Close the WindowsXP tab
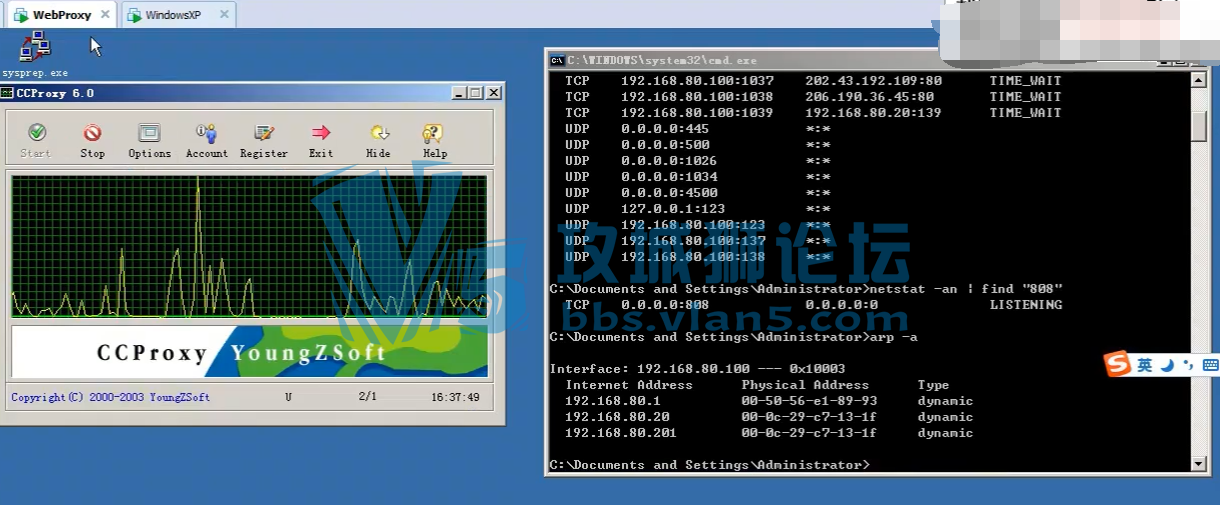Screen dimensions: 1220x505 [x=224, y=15]
